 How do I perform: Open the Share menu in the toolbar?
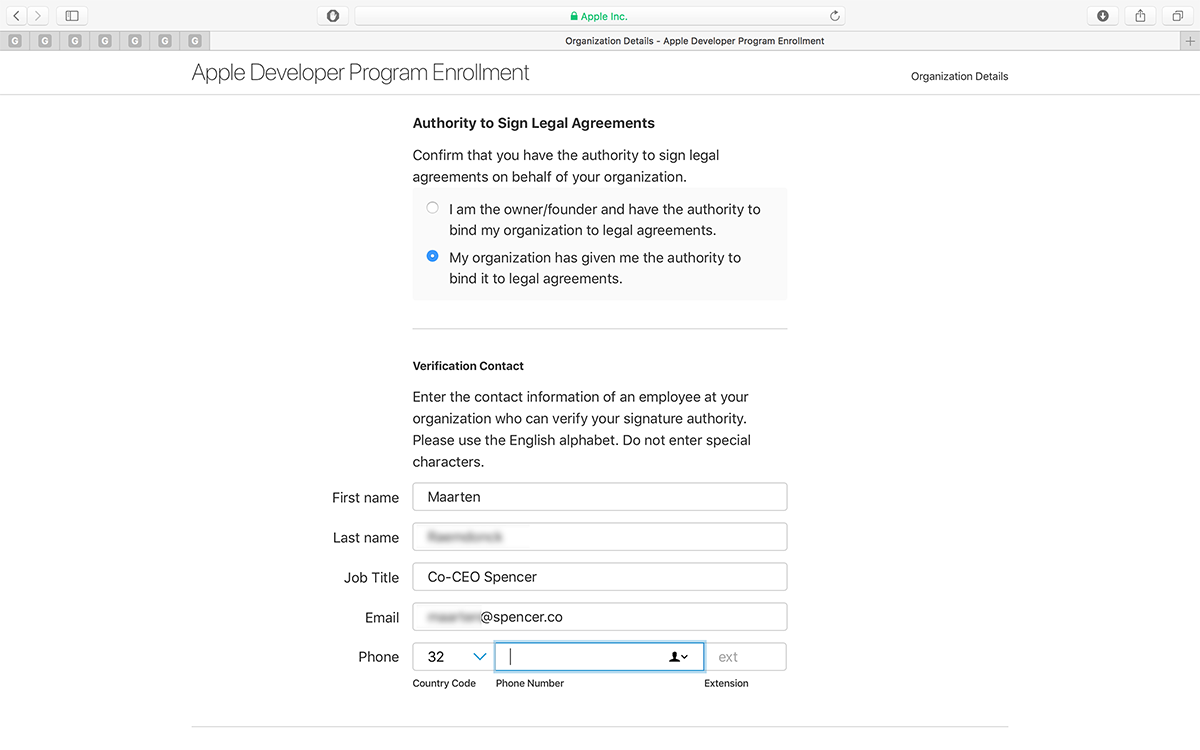pos(1140,16)
